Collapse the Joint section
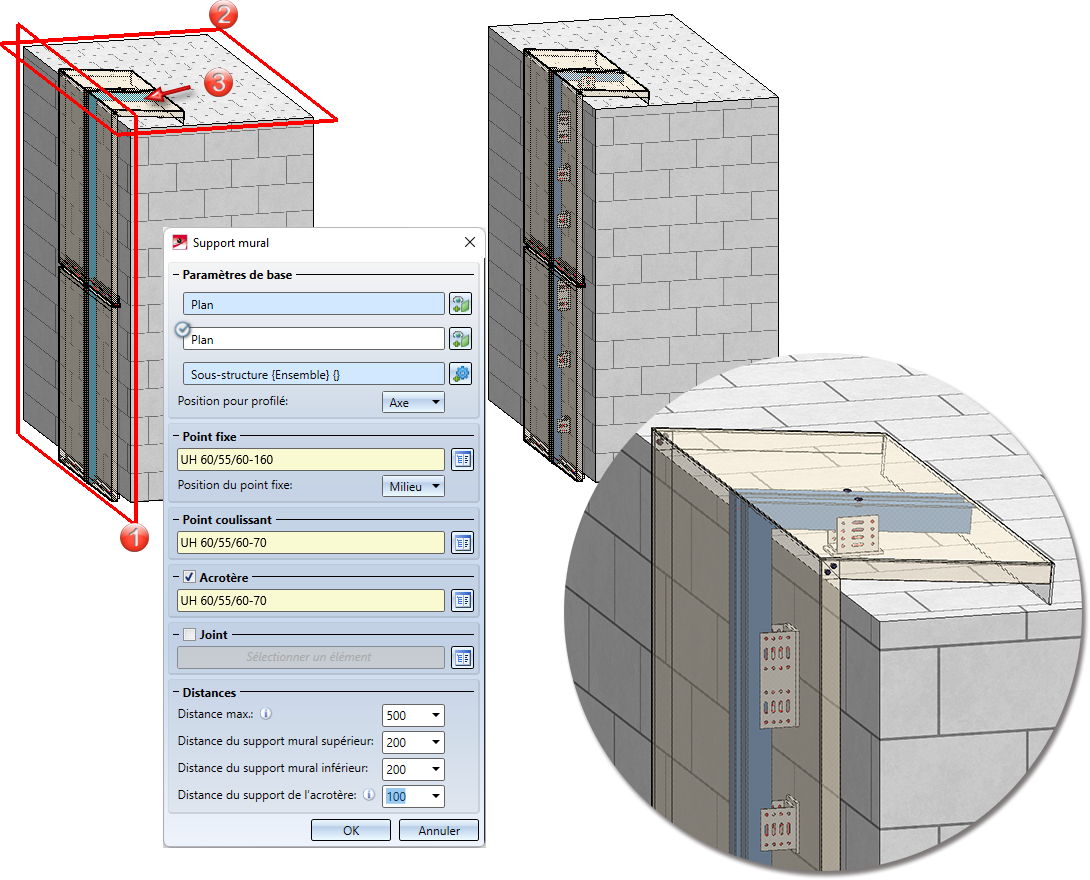This screenshot has width=1090, height=880. (176, 634)
